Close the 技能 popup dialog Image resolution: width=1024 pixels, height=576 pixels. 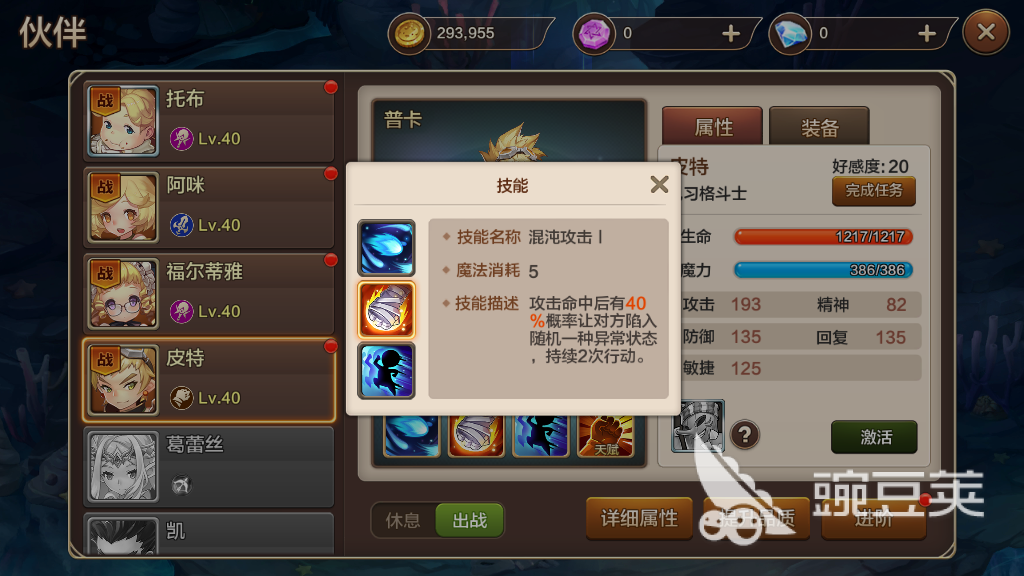(x=659, y=185)
